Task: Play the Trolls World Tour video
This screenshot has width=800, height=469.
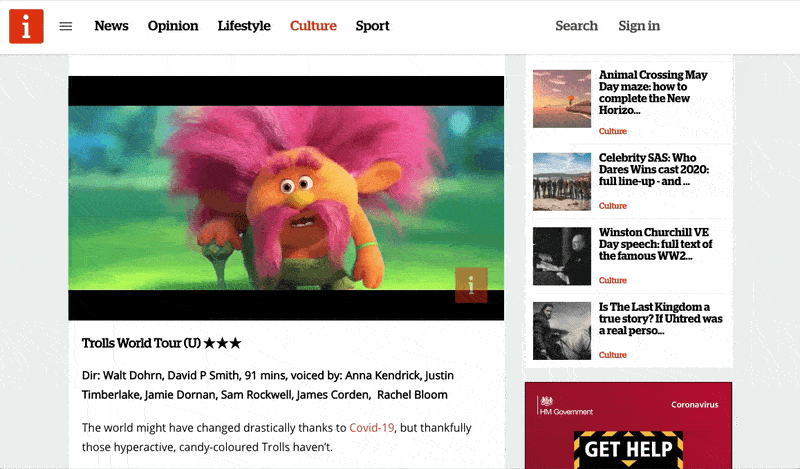Action: coord(286,198)
